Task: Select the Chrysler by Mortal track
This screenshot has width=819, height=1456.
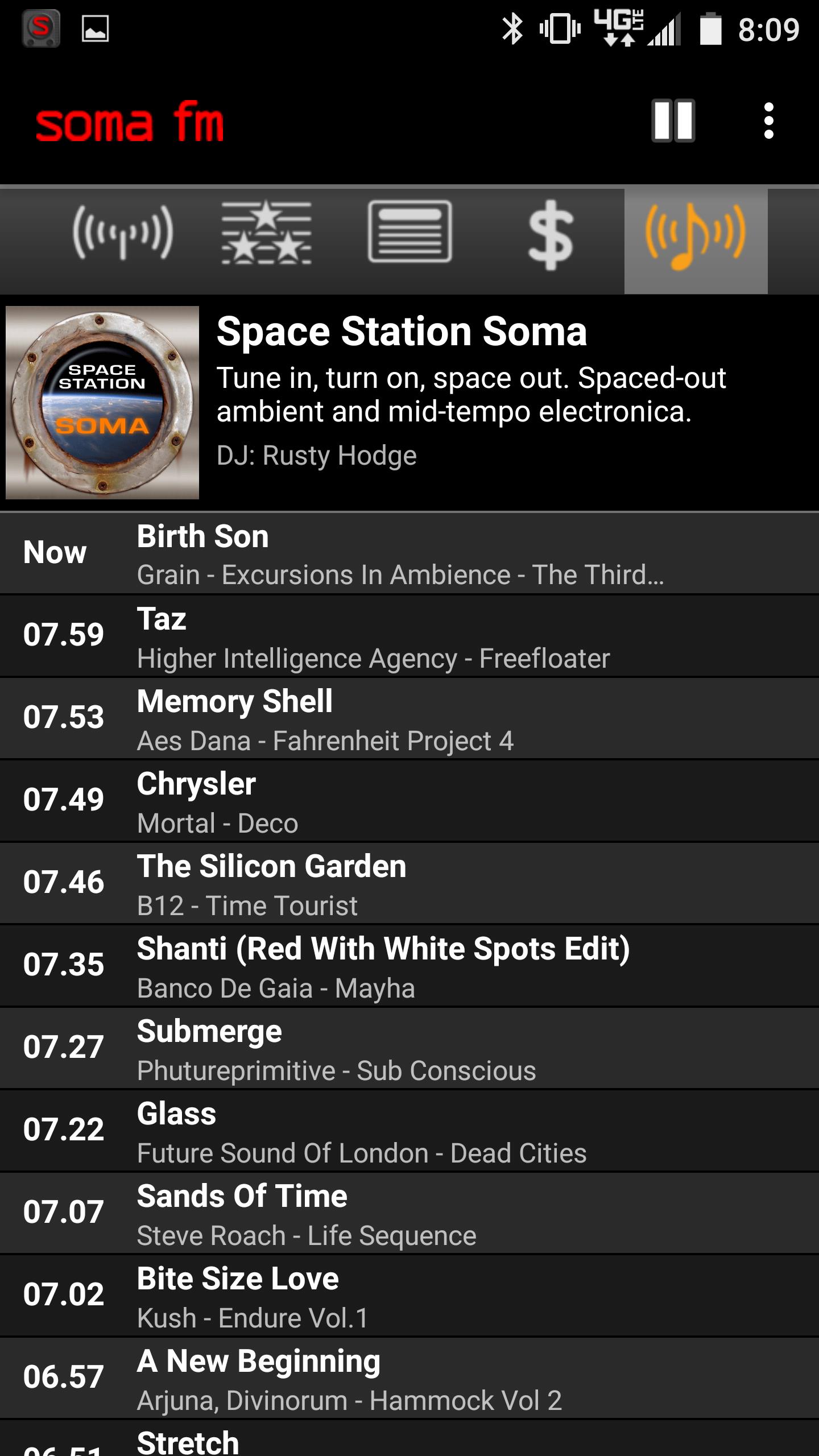Action: (409, 801)
